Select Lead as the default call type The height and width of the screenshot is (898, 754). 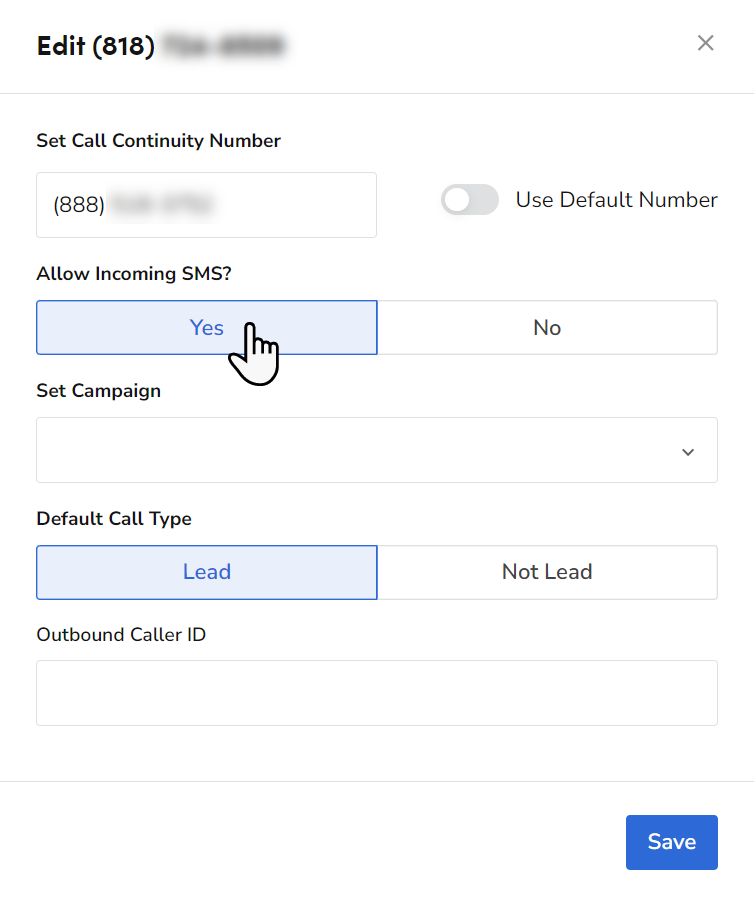pyautogui.click(x=206, y=572)
